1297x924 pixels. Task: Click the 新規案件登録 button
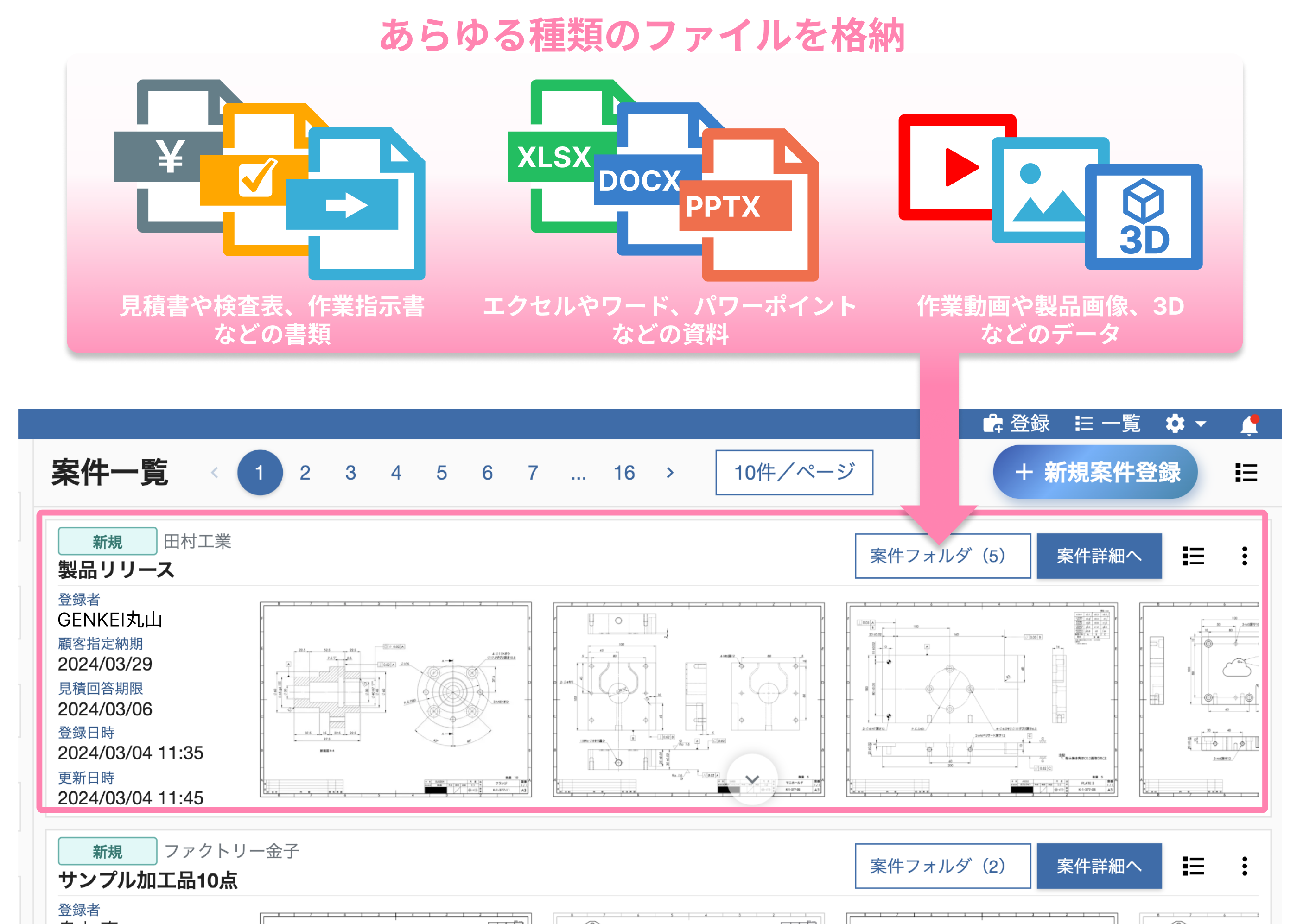click(1095, 472)
